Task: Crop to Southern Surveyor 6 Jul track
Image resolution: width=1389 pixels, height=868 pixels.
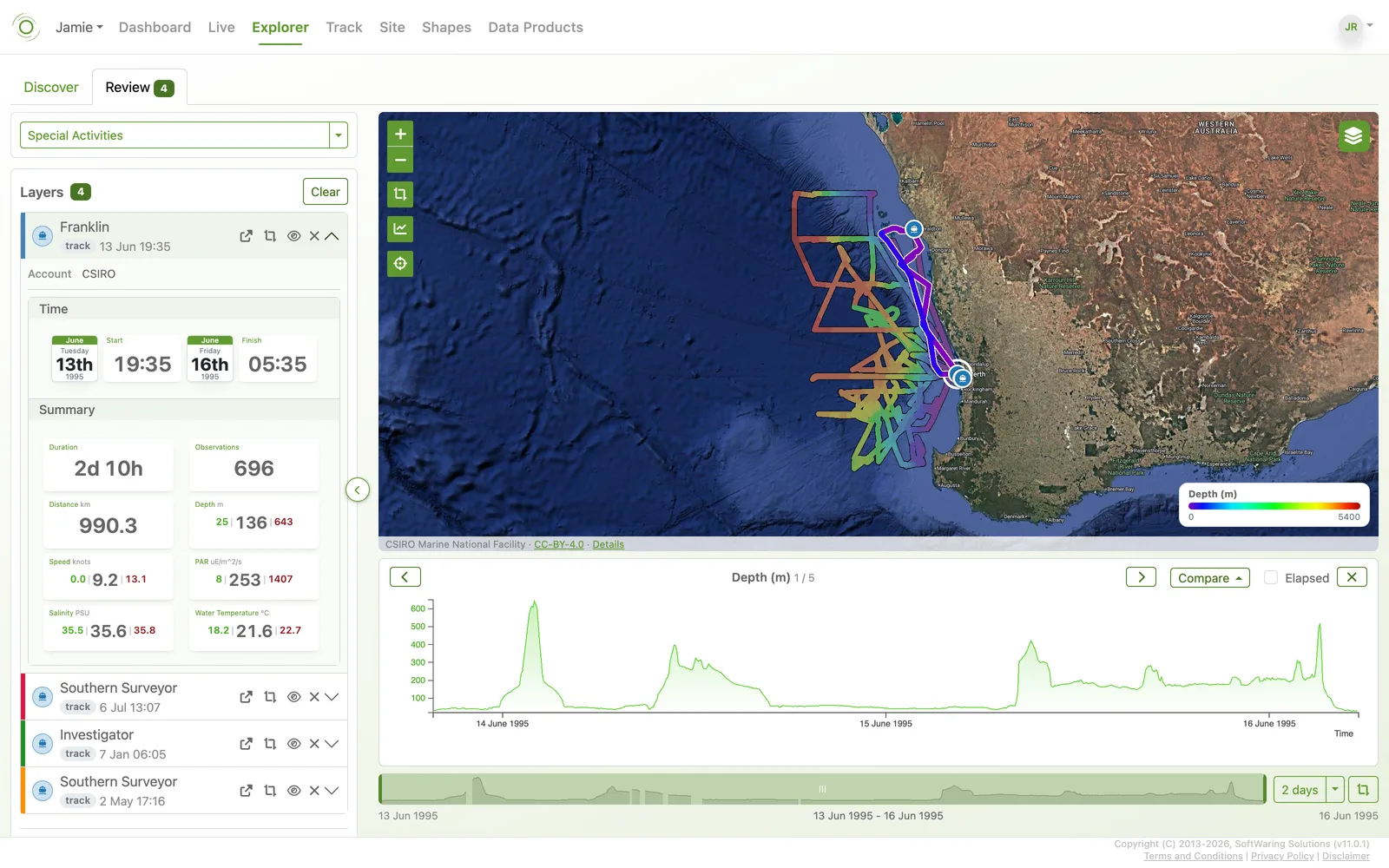Action: click(270, 697)
